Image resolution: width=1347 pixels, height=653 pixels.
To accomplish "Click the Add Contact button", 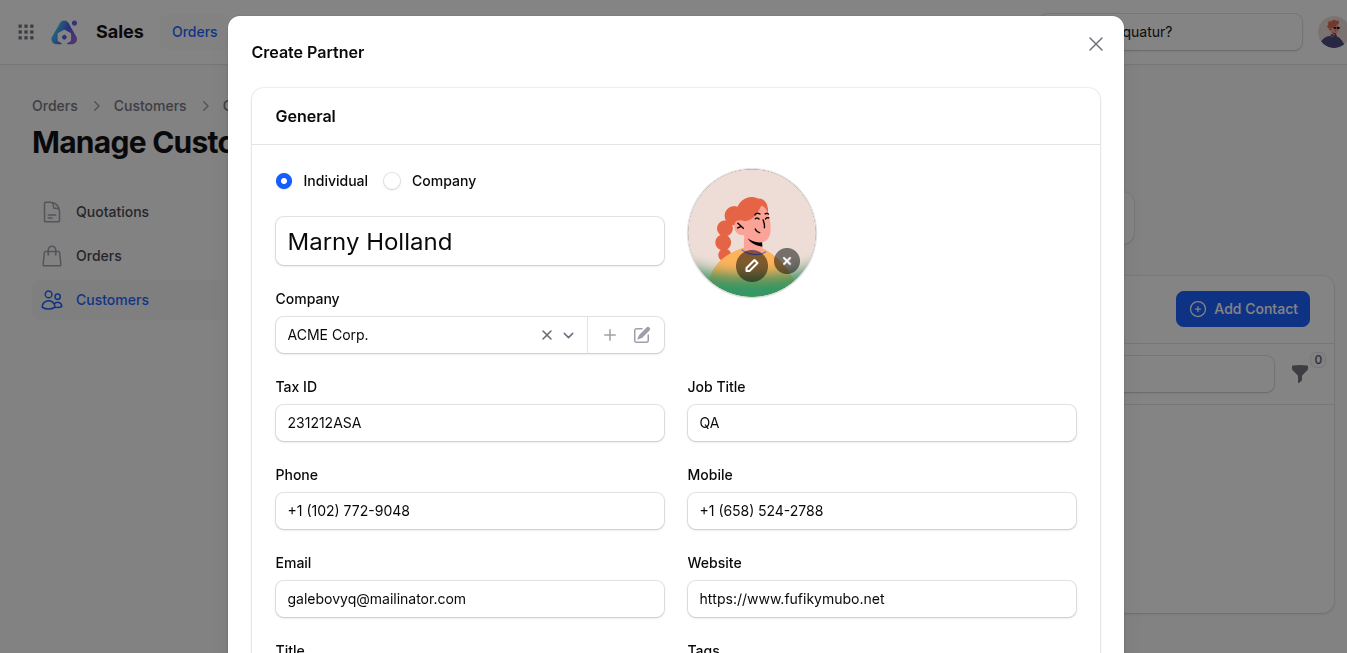I will tap(1242, 308).
